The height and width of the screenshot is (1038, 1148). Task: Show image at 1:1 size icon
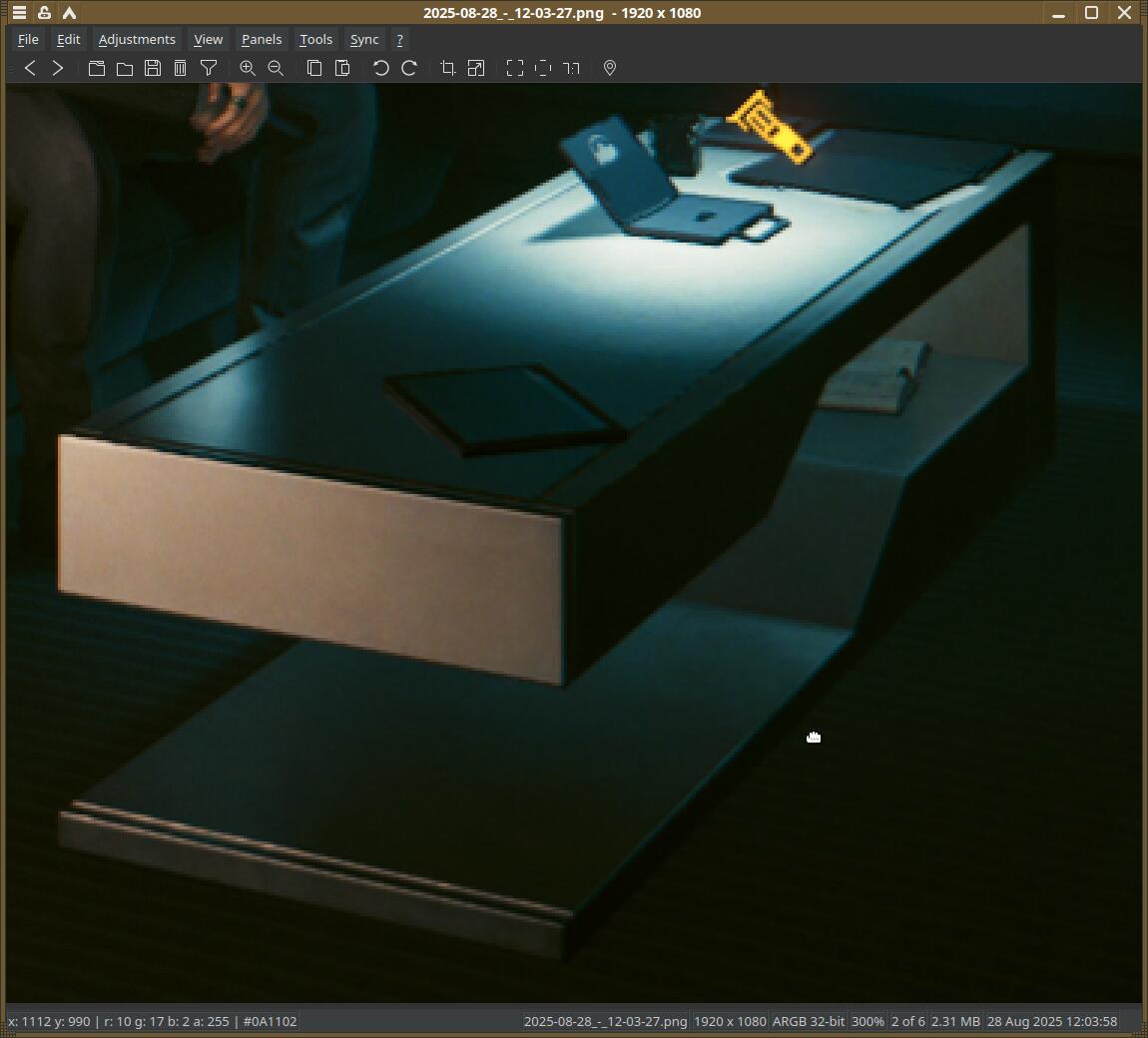pyautogui.click(x=571, y=68)
